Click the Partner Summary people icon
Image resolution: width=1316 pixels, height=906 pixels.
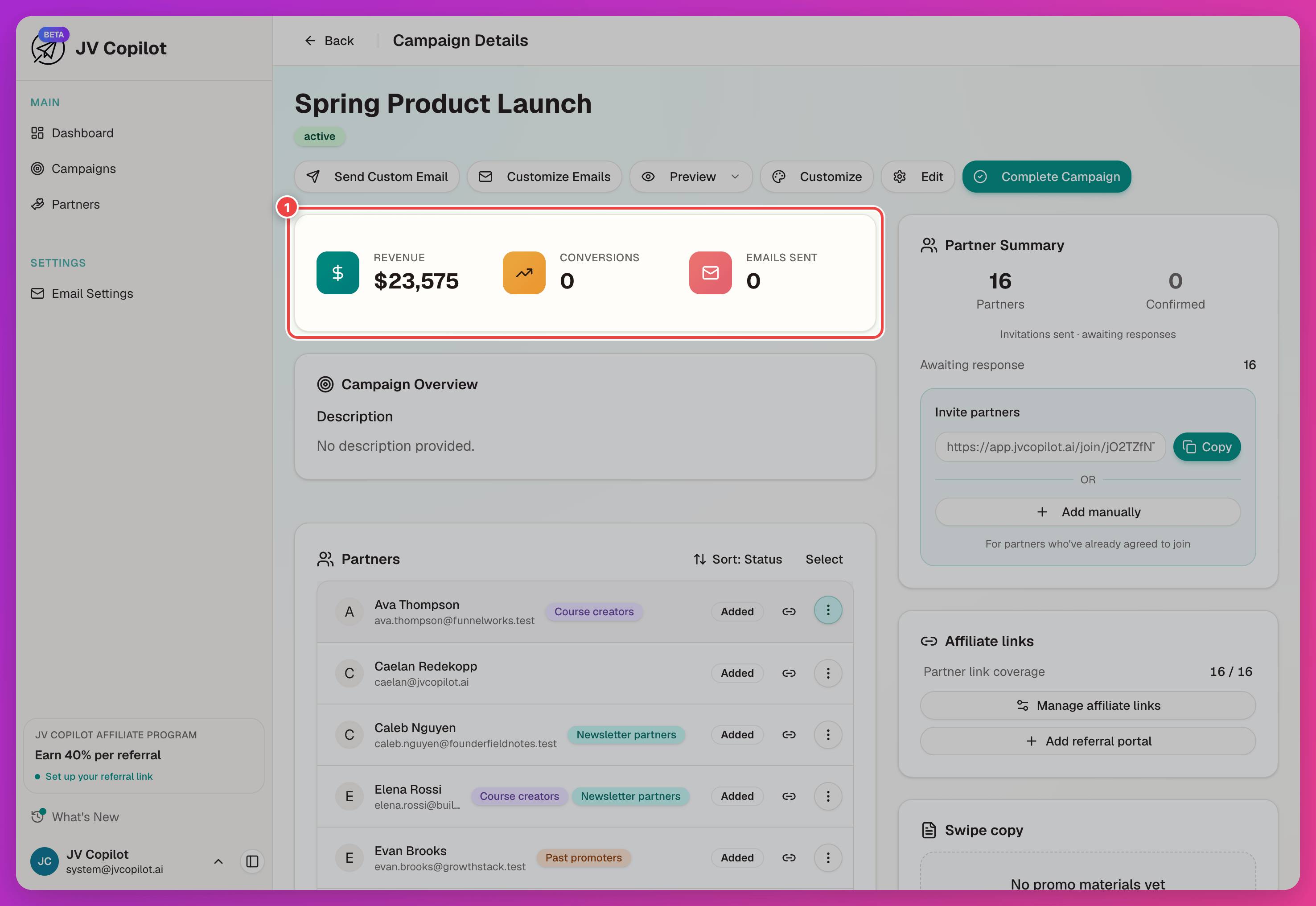pyautogui.click(x=929, y=245)
